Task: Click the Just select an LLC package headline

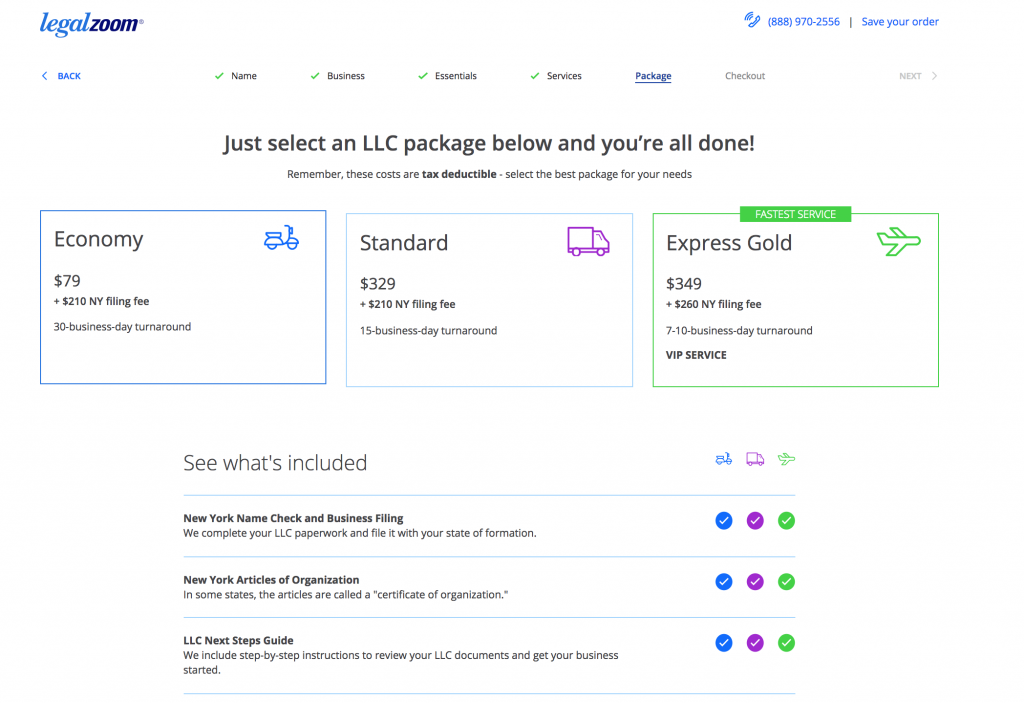Action: [x=489, y=143]
